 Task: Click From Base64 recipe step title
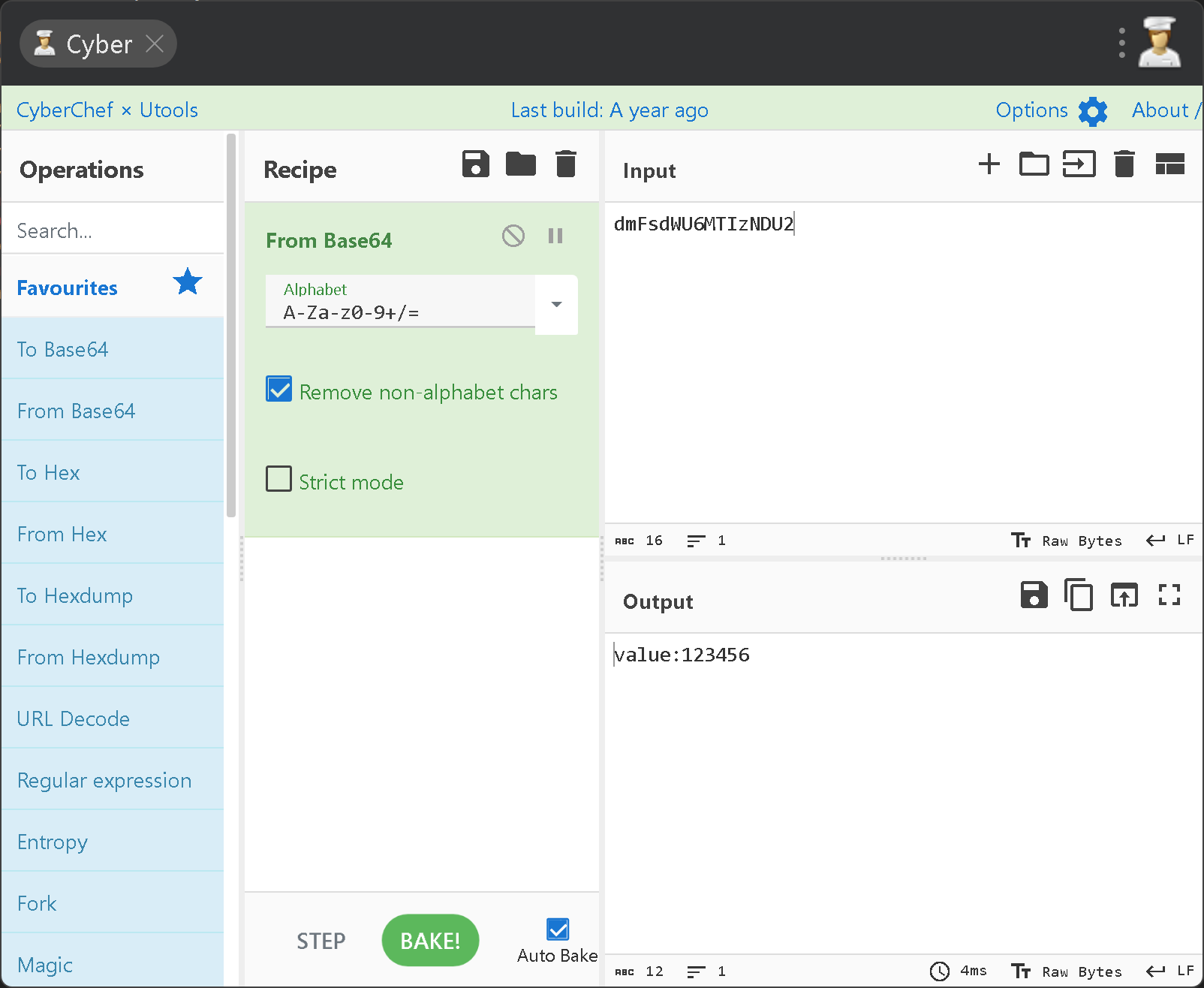coord(329,240)
